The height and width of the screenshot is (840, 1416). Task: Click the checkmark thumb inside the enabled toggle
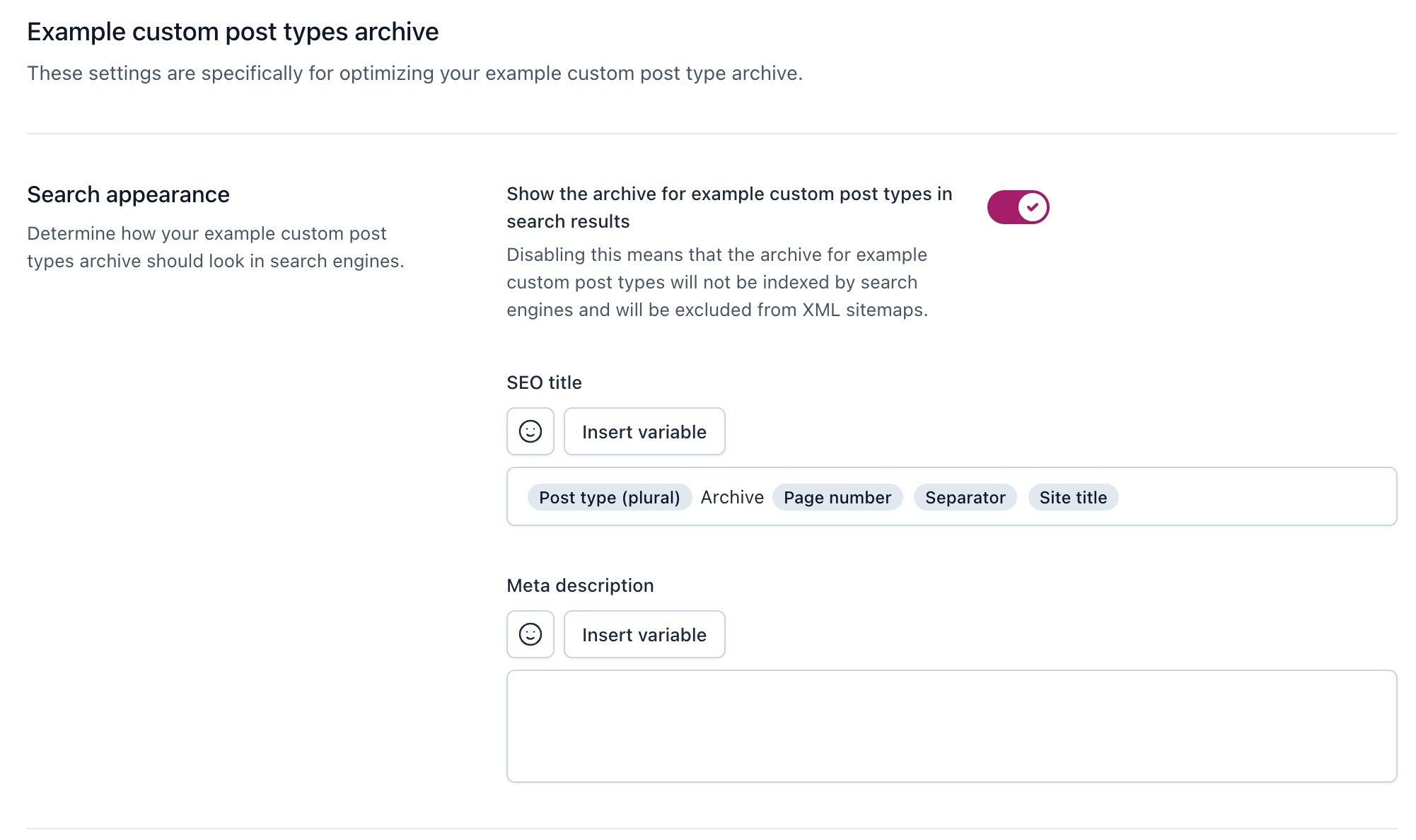[1032, 206]
